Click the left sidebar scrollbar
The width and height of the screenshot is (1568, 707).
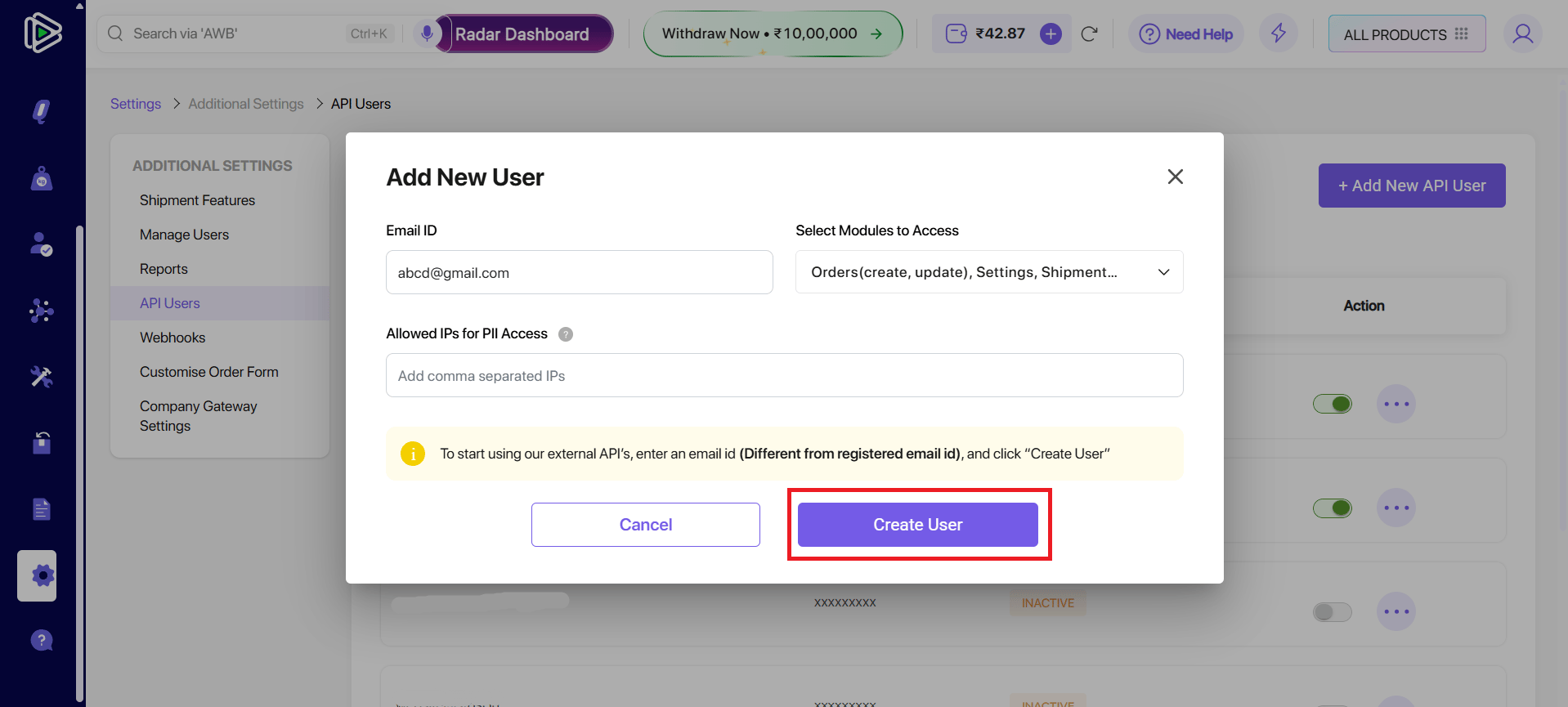(79, 463)
